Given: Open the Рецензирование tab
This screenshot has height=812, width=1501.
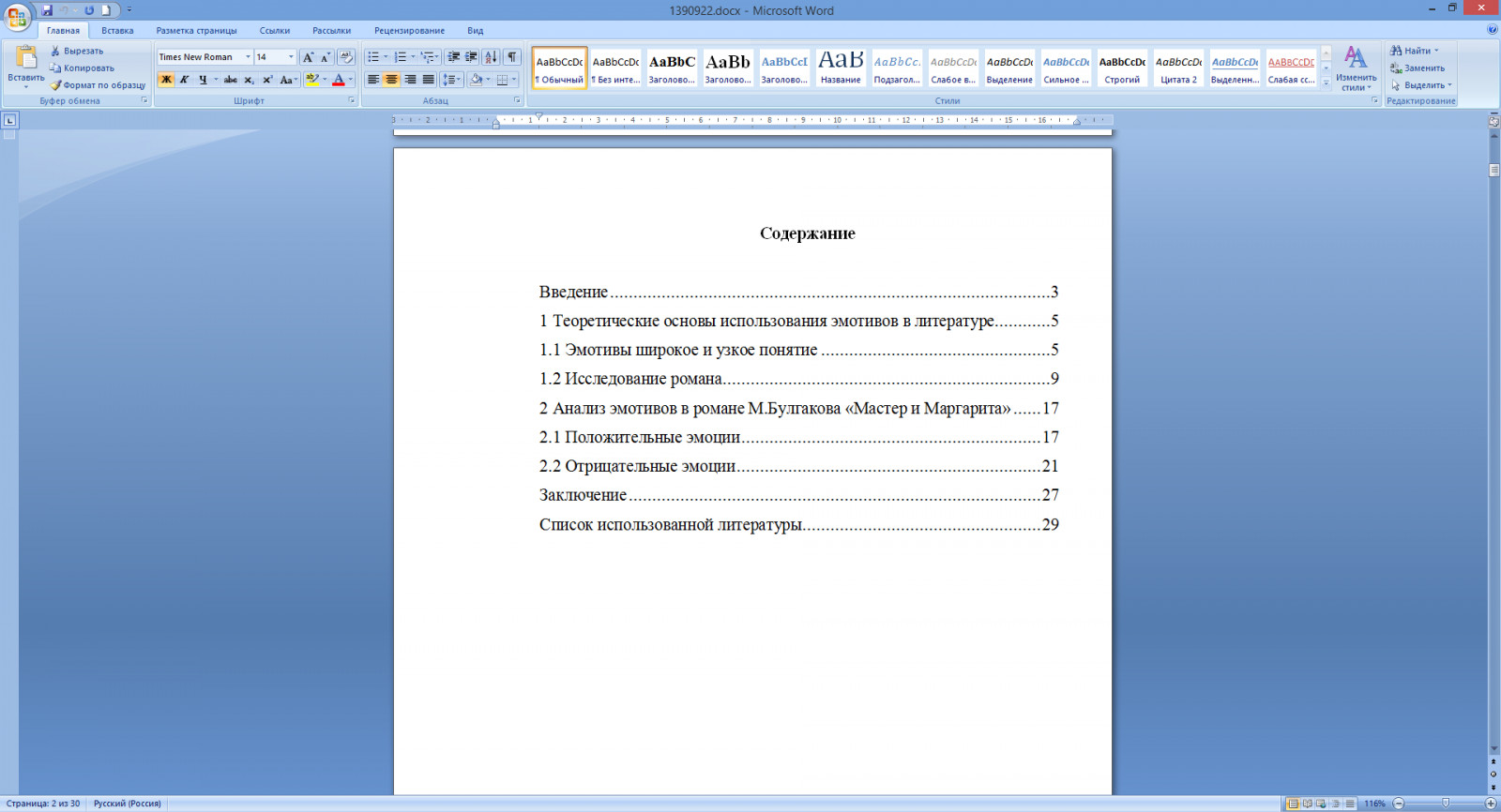Looking at the screenshot, I should click(409, 30).
